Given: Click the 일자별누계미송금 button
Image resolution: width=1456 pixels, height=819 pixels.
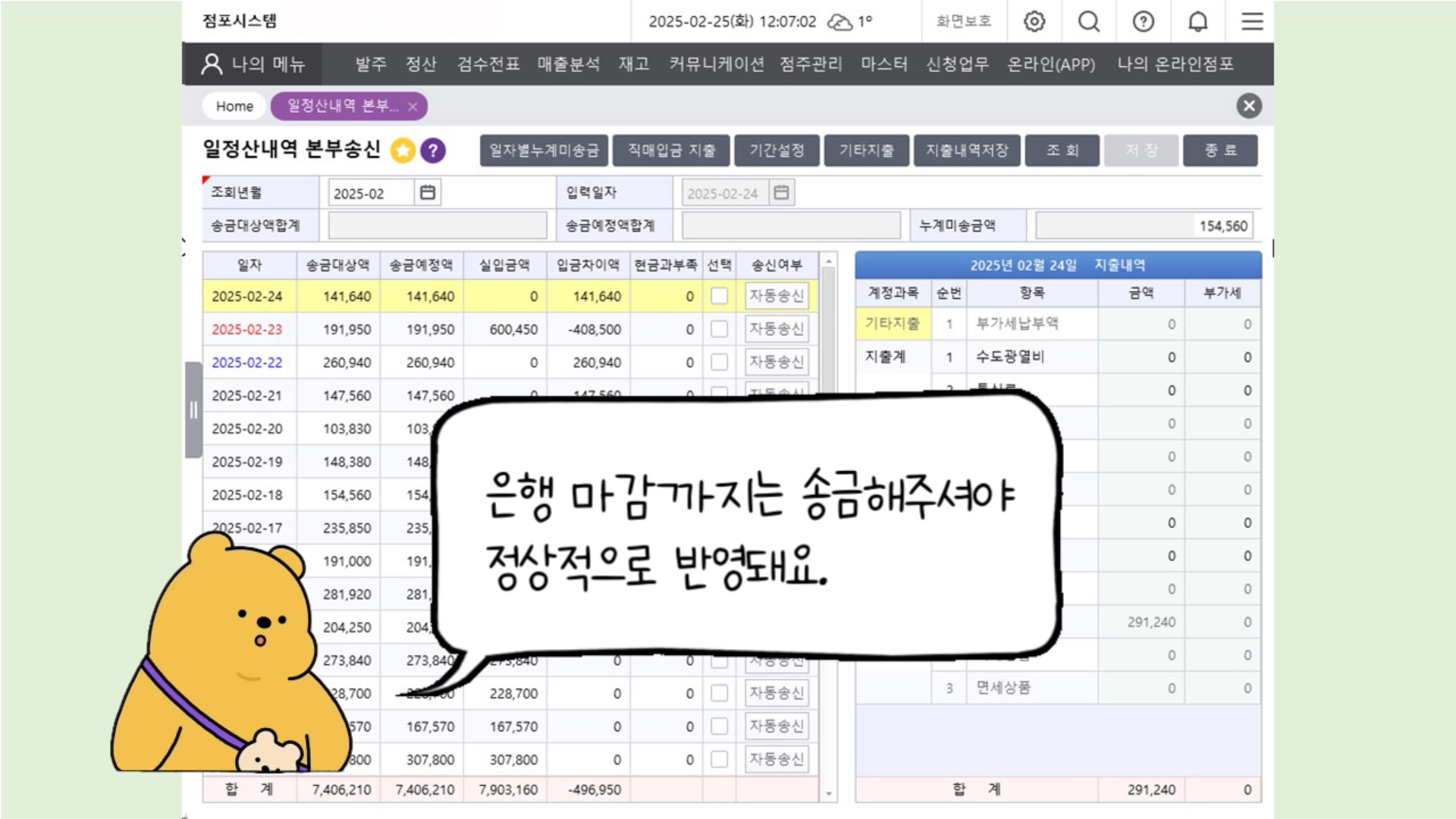Looking at the screenshot, I should 544,150.
